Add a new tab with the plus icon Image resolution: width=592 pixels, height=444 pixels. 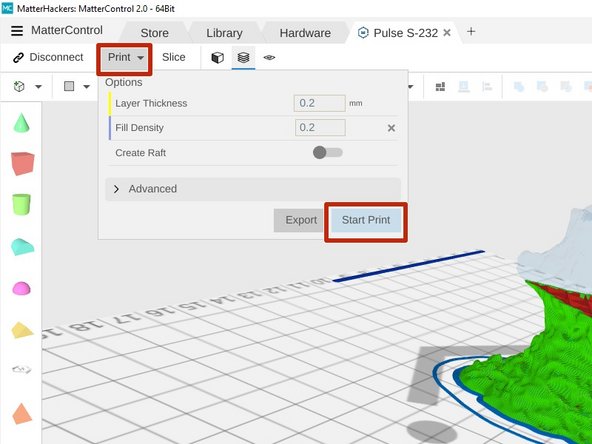[x=471, y=32]
